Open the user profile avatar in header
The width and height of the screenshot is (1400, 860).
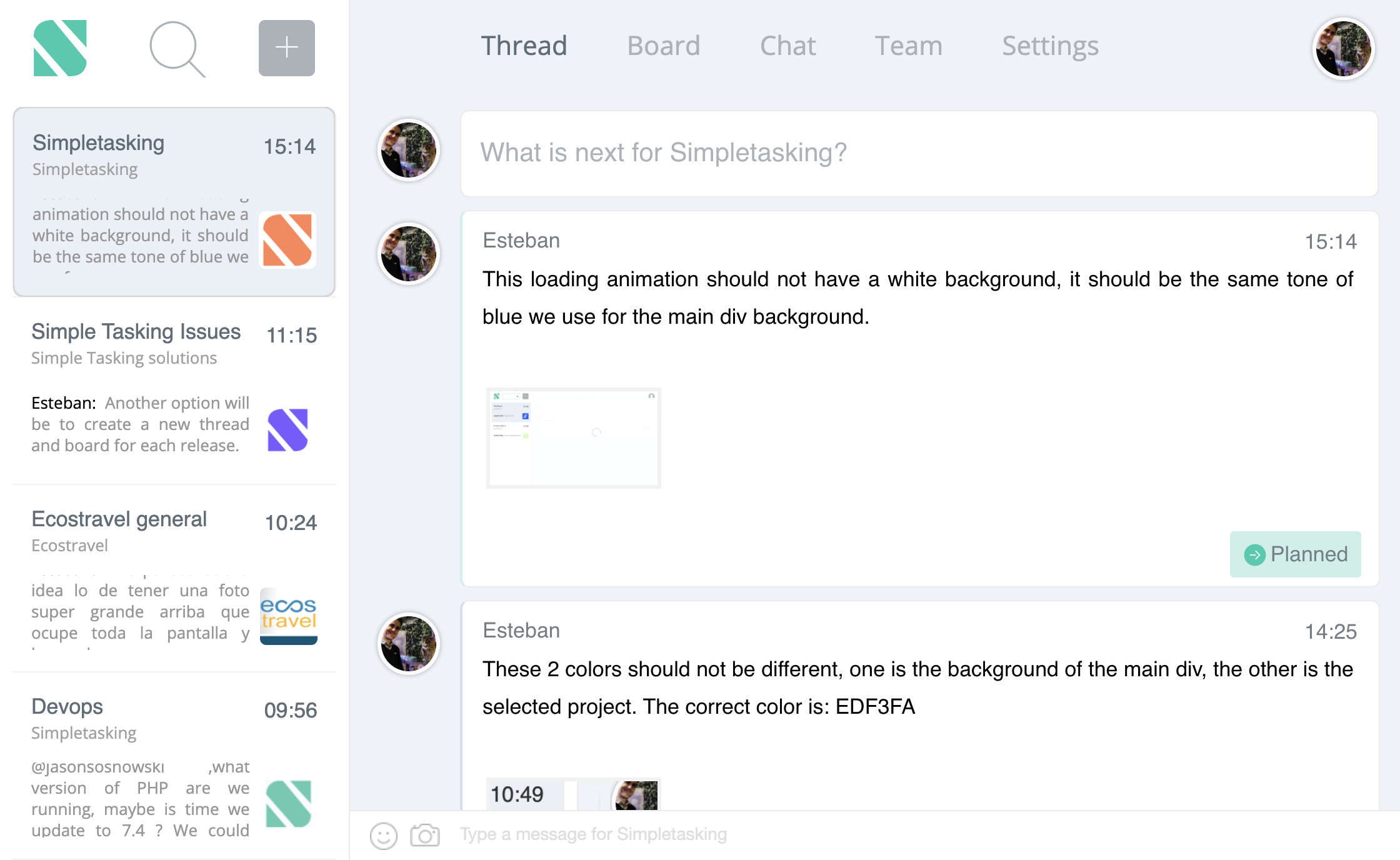(1343, 48)
